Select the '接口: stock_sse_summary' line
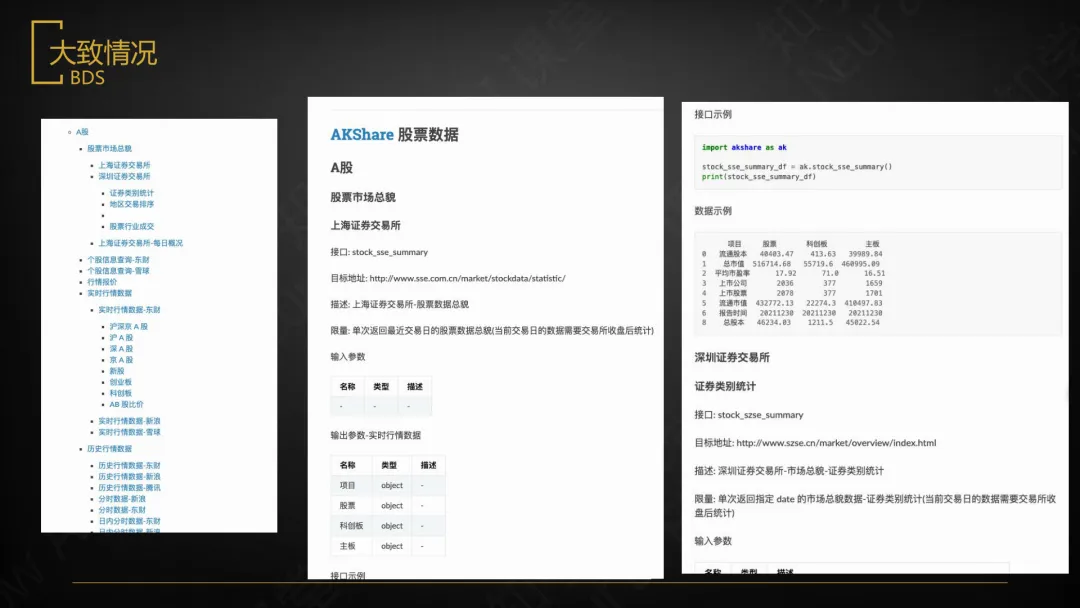The image size is (1080, 608). click(x=379, y=252)
